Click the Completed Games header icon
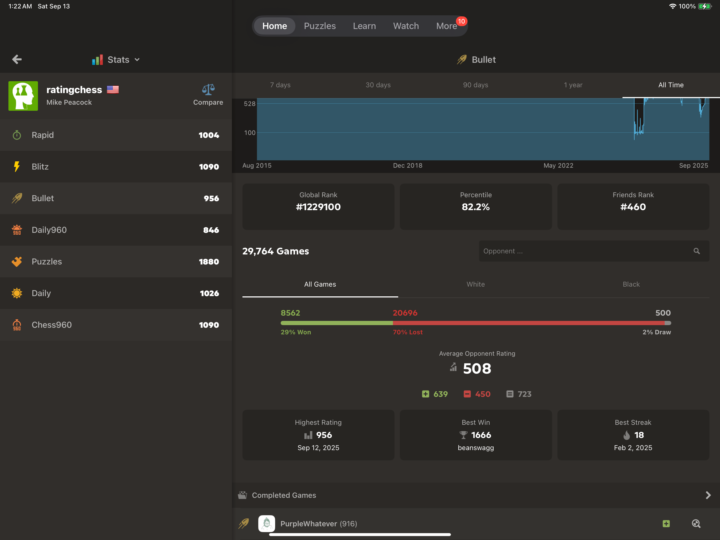The height and width of the screenshot is (540, 720). click(242, 495)
